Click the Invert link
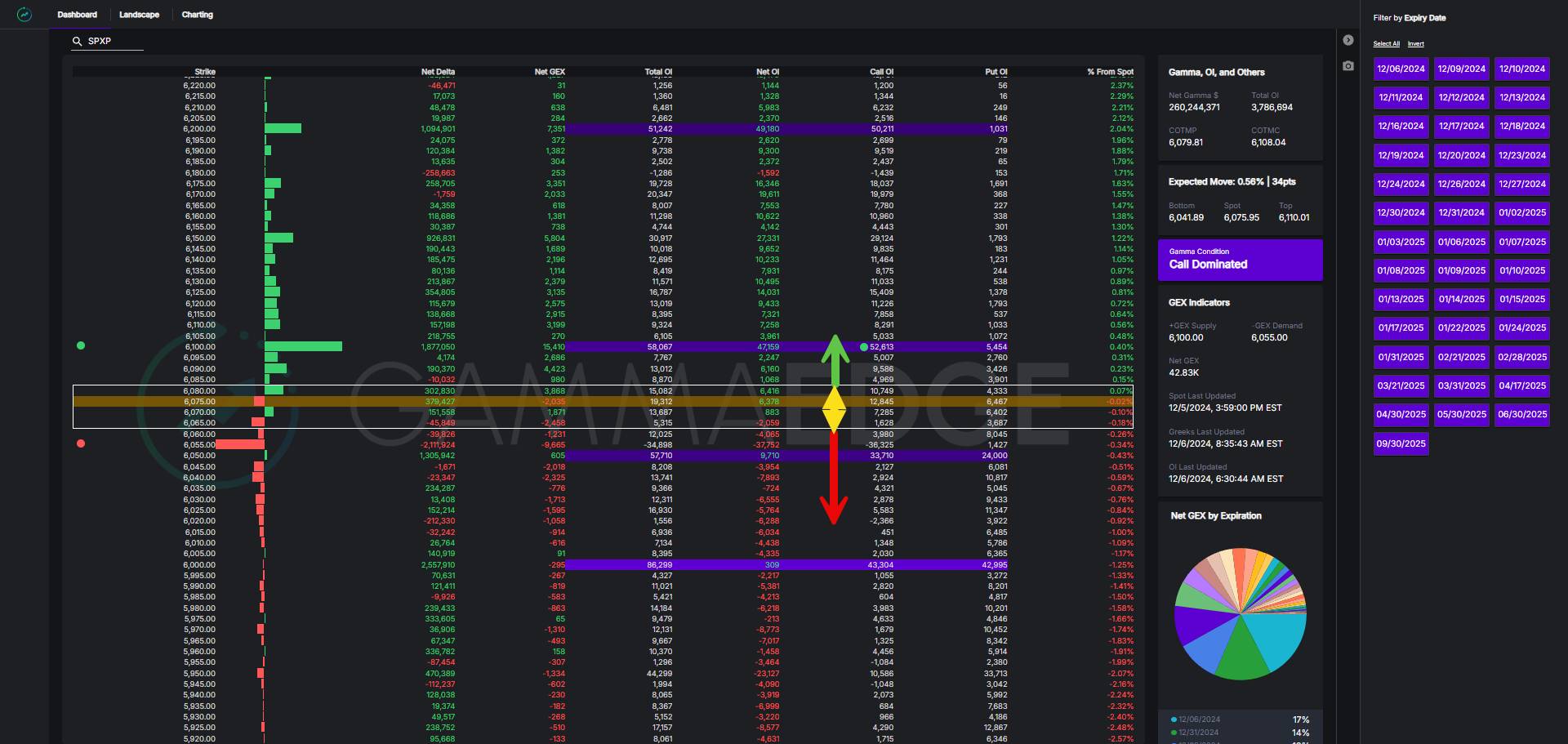The image size is (1568, 744). click(x=1415, y=44)
